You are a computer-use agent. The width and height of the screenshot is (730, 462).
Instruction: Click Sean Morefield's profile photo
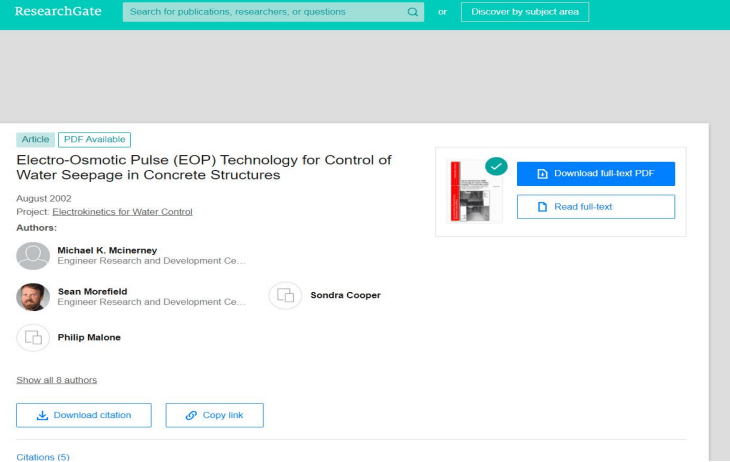(33, 297)
